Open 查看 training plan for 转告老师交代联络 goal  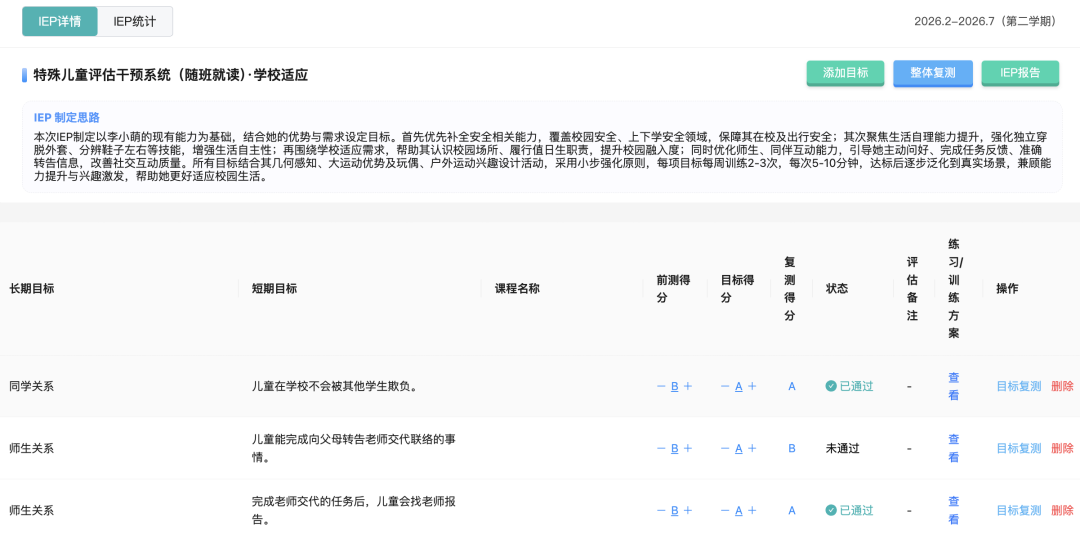click(x=954, y=448)
